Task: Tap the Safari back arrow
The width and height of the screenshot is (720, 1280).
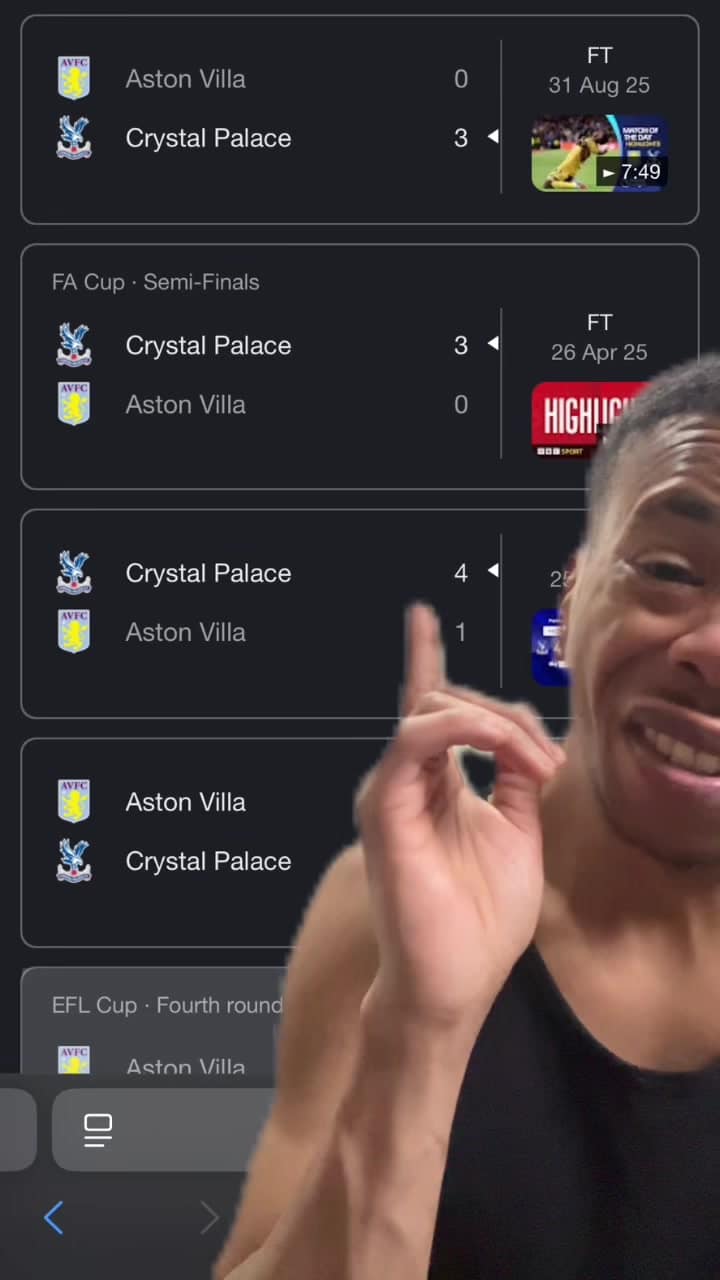Action: click(x=54, y=1218)
